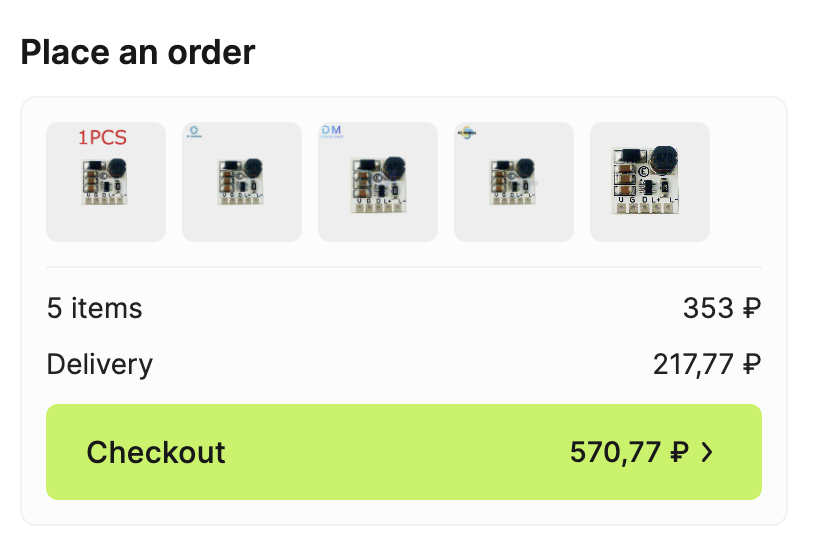Click the blue ring seller logo
This screenshot has width=826, height=544.
194,132
